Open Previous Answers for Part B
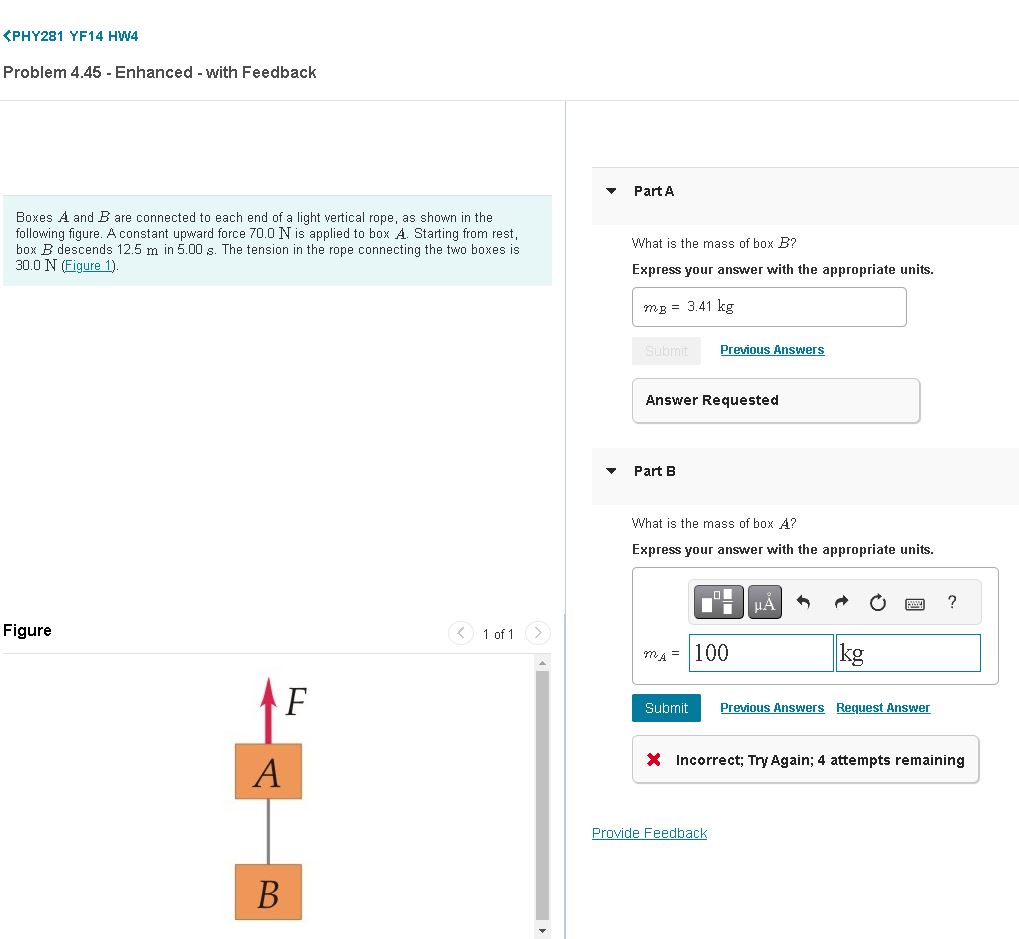The width and height of the screenshot is (1019, 939). click(x=771, y=707)
